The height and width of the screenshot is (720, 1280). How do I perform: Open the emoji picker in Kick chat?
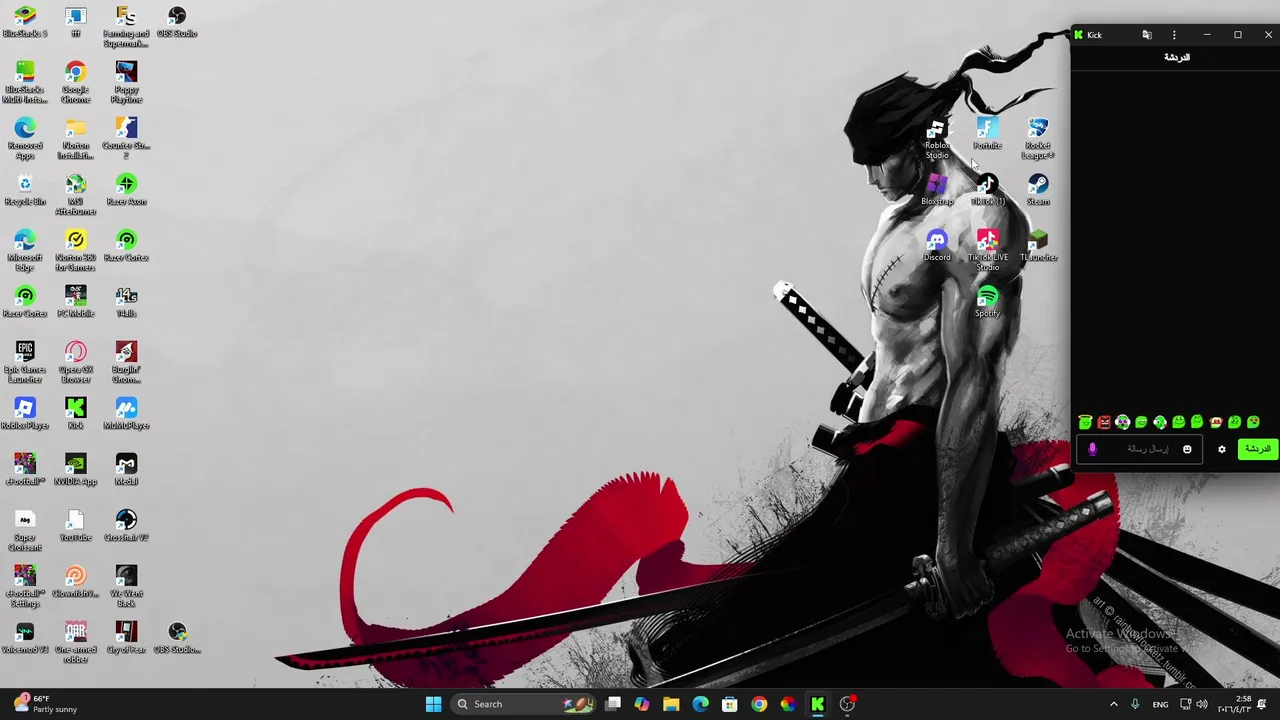coord(1187,450)
